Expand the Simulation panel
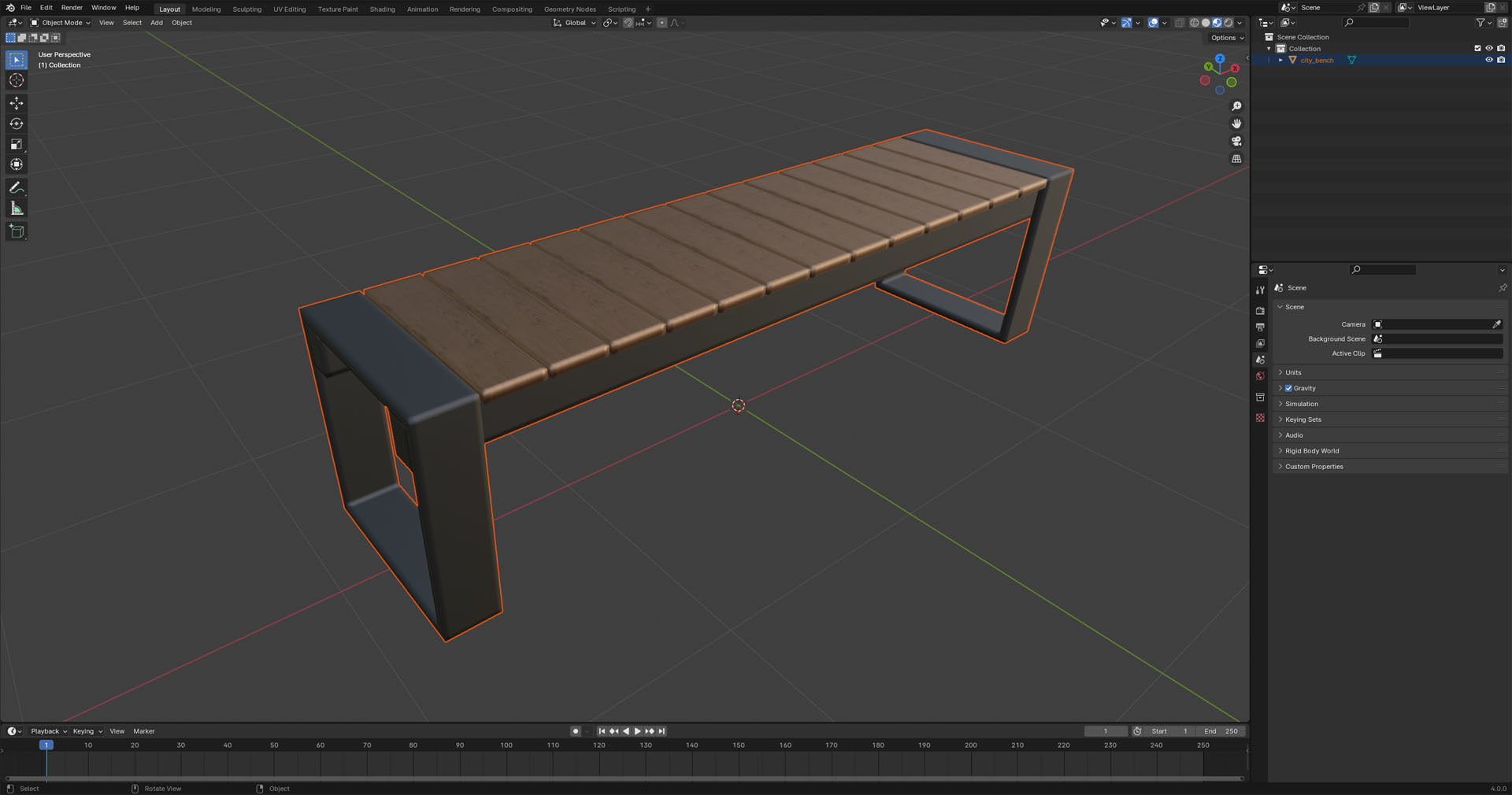Image resolution: width=1512 pixels, height=795 pixels. point(1390,404)
